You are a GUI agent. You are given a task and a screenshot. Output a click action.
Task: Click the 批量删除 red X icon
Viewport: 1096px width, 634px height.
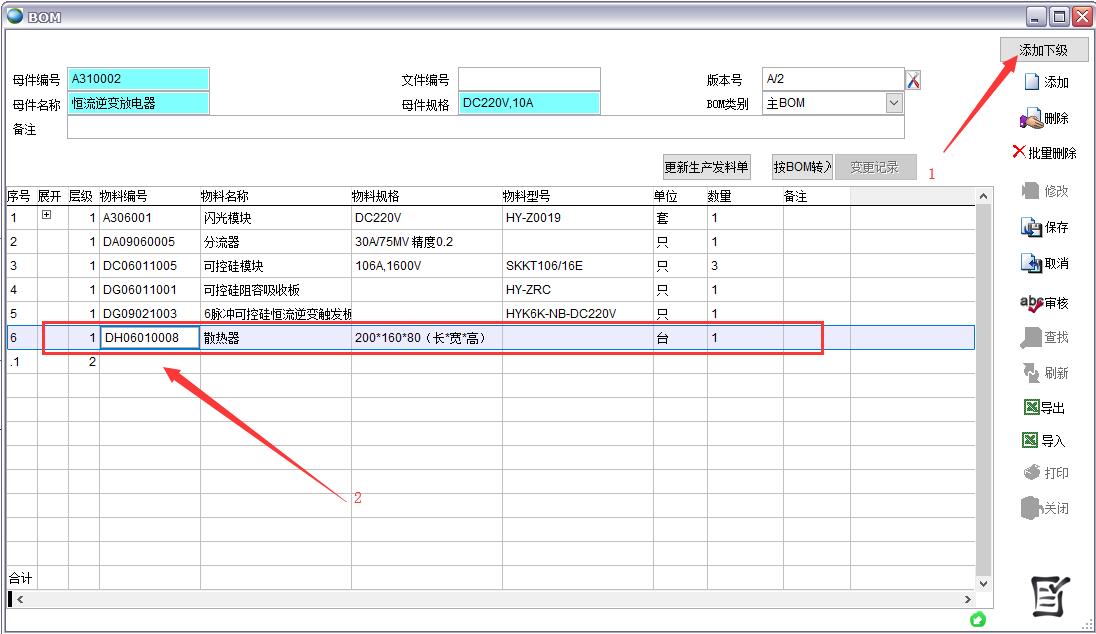click(1019, 152)
